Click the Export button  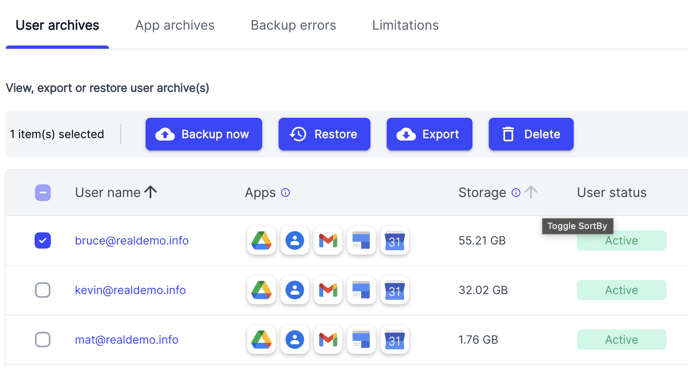429,134
